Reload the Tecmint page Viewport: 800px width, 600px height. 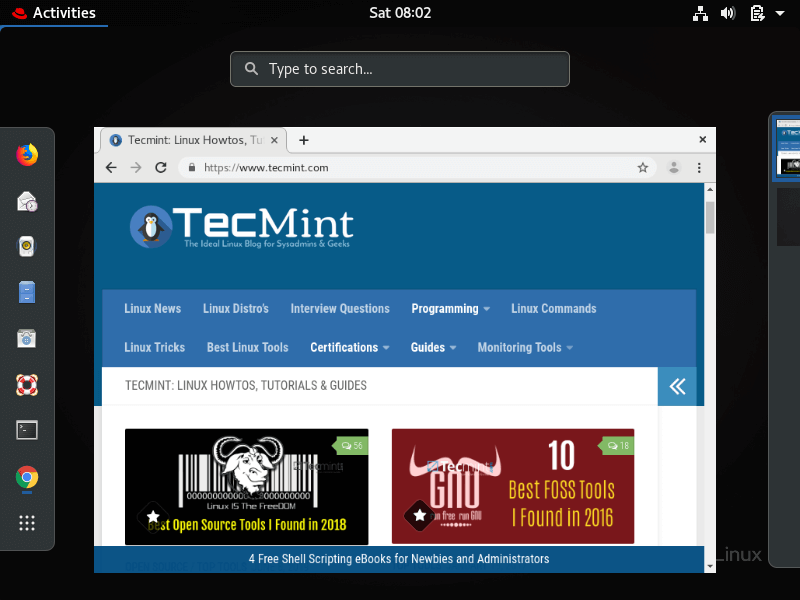tap(161, 167)
